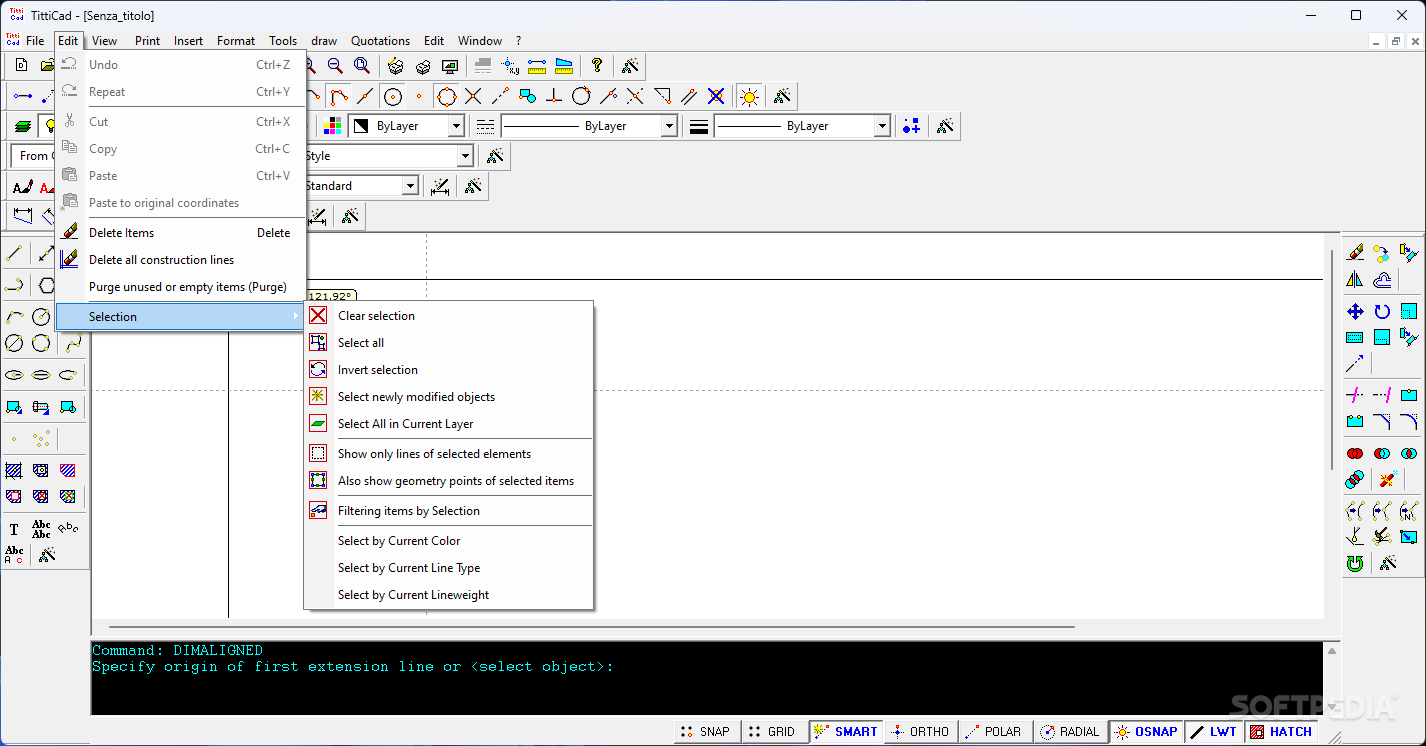Select the Mirror tool in right toolbar
Screen dimensions: 1426x746
[x=1355, y=280]
